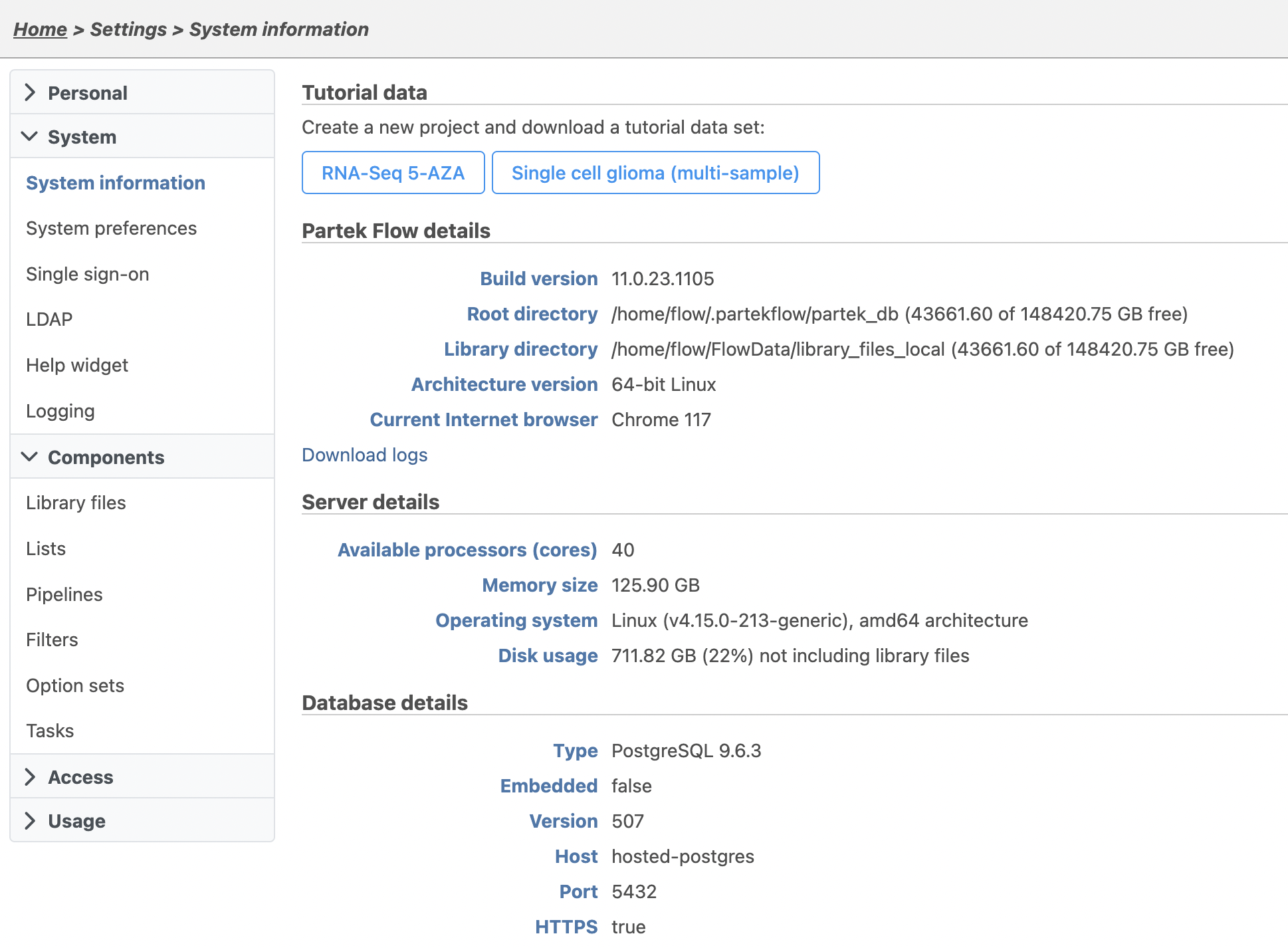Screen dimensions: 1288x948
Task: Click the Download logs link
Action: point(364,455)
